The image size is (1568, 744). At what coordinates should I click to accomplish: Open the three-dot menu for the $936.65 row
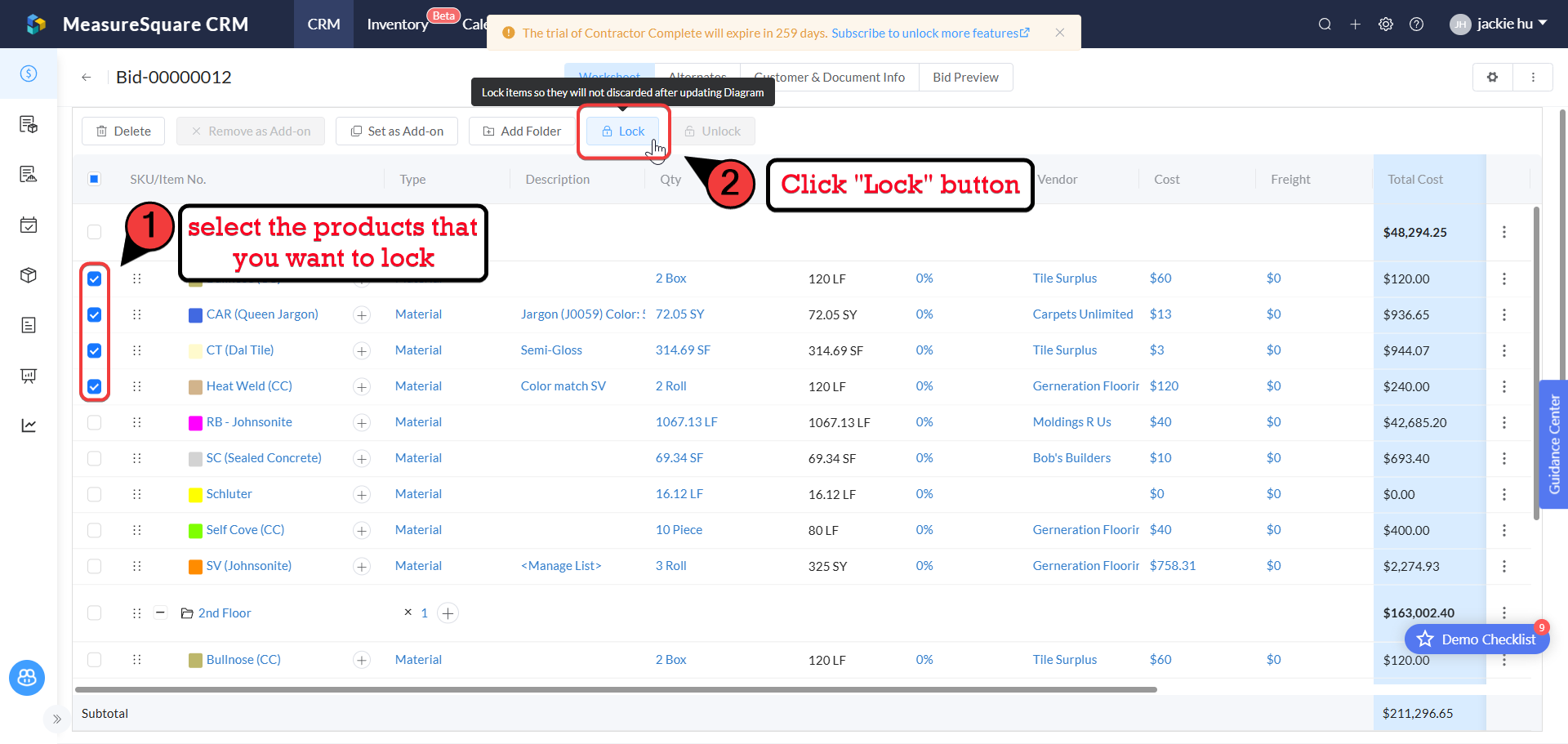(1504, 314)
